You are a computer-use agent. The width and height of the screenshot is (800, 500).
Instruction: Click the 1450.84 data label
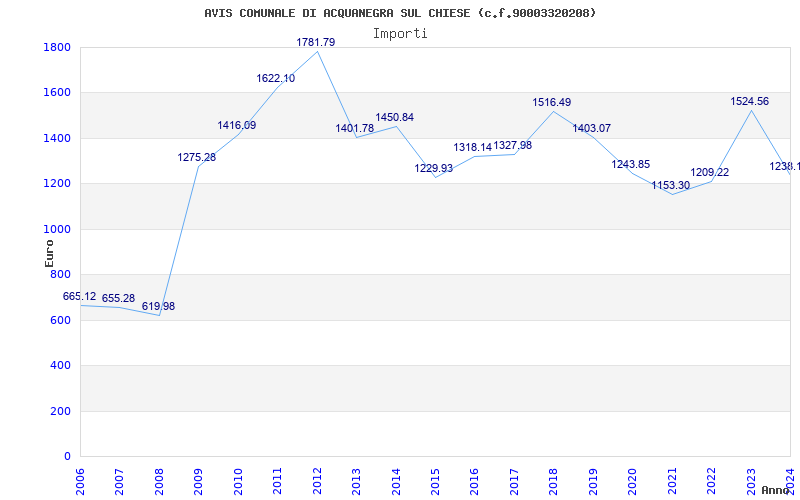point(394,118)
